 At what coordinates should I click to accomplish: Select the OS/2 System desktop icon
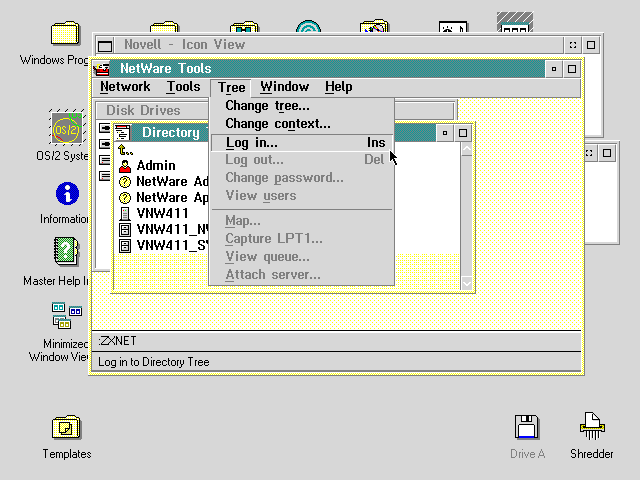coord(67,127)
